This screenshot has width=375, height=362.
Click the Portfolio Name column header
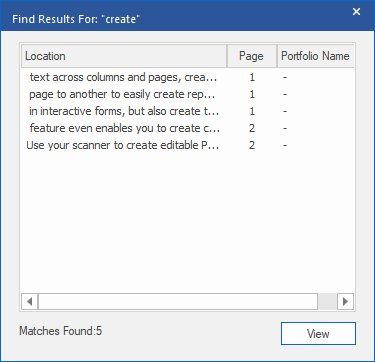pyautogui.click(x=315, y=56)
